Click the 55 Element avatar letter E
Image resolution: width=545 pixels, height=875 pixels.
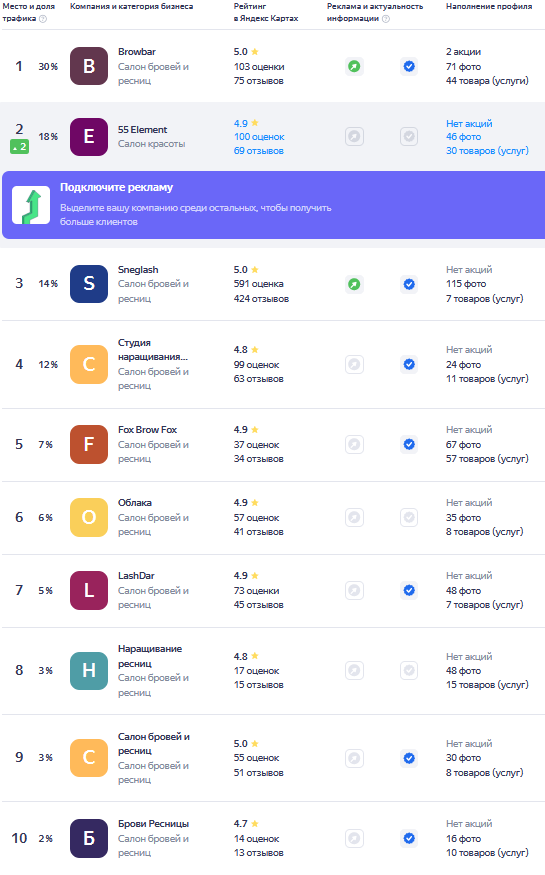[89, 137]
